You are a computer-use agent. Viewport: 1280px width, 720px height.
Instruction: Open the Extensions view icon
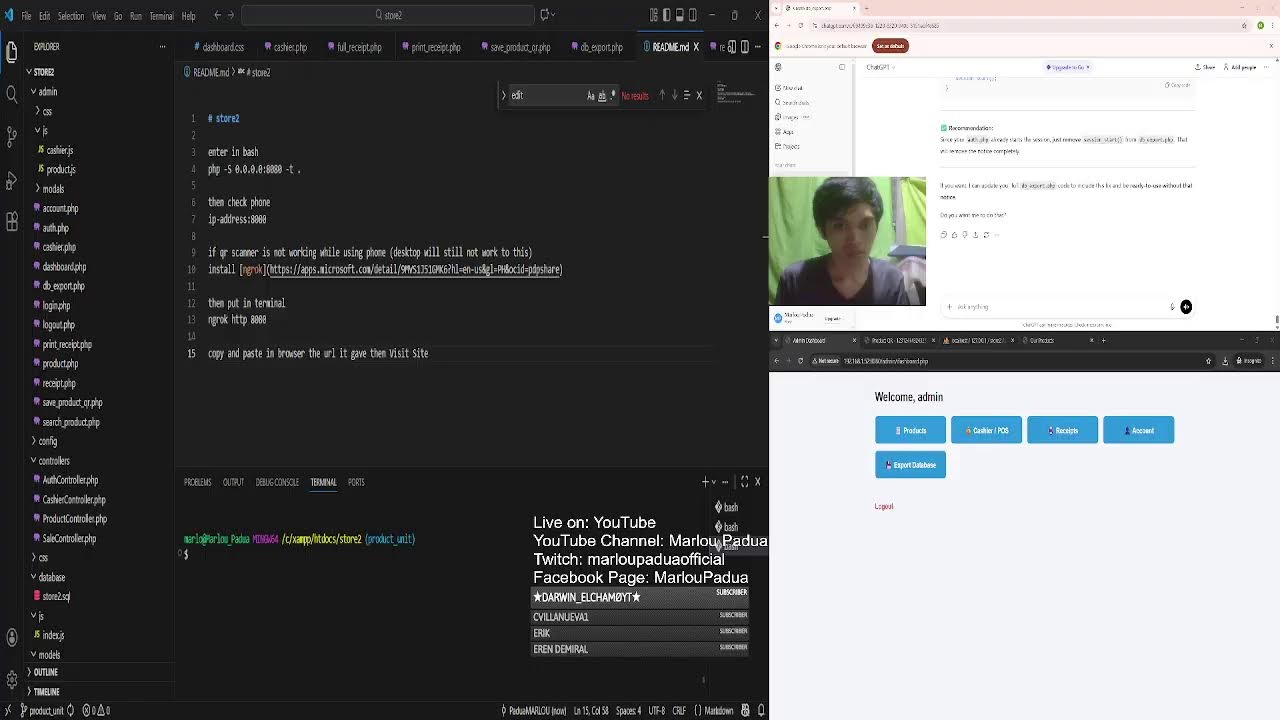pyautogui.click(x=12, y=222)
